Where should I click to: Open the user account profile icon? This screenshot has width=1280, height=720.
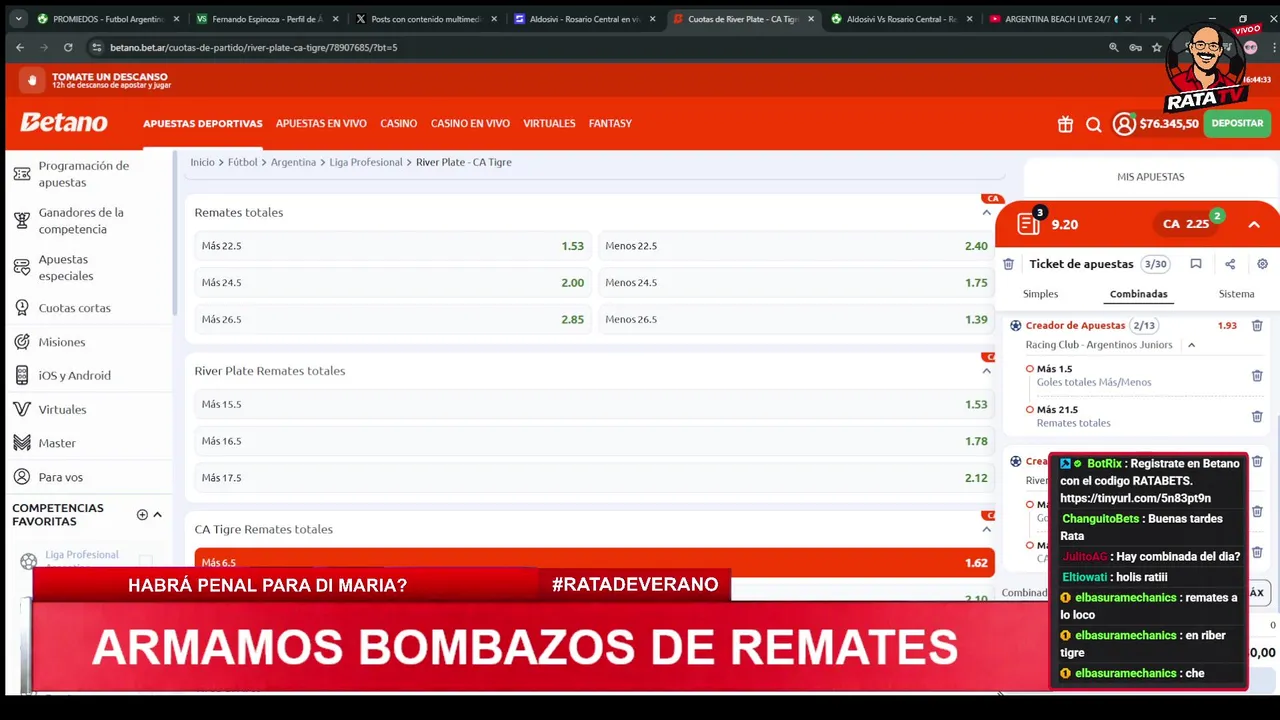[x=1124, y=124]
